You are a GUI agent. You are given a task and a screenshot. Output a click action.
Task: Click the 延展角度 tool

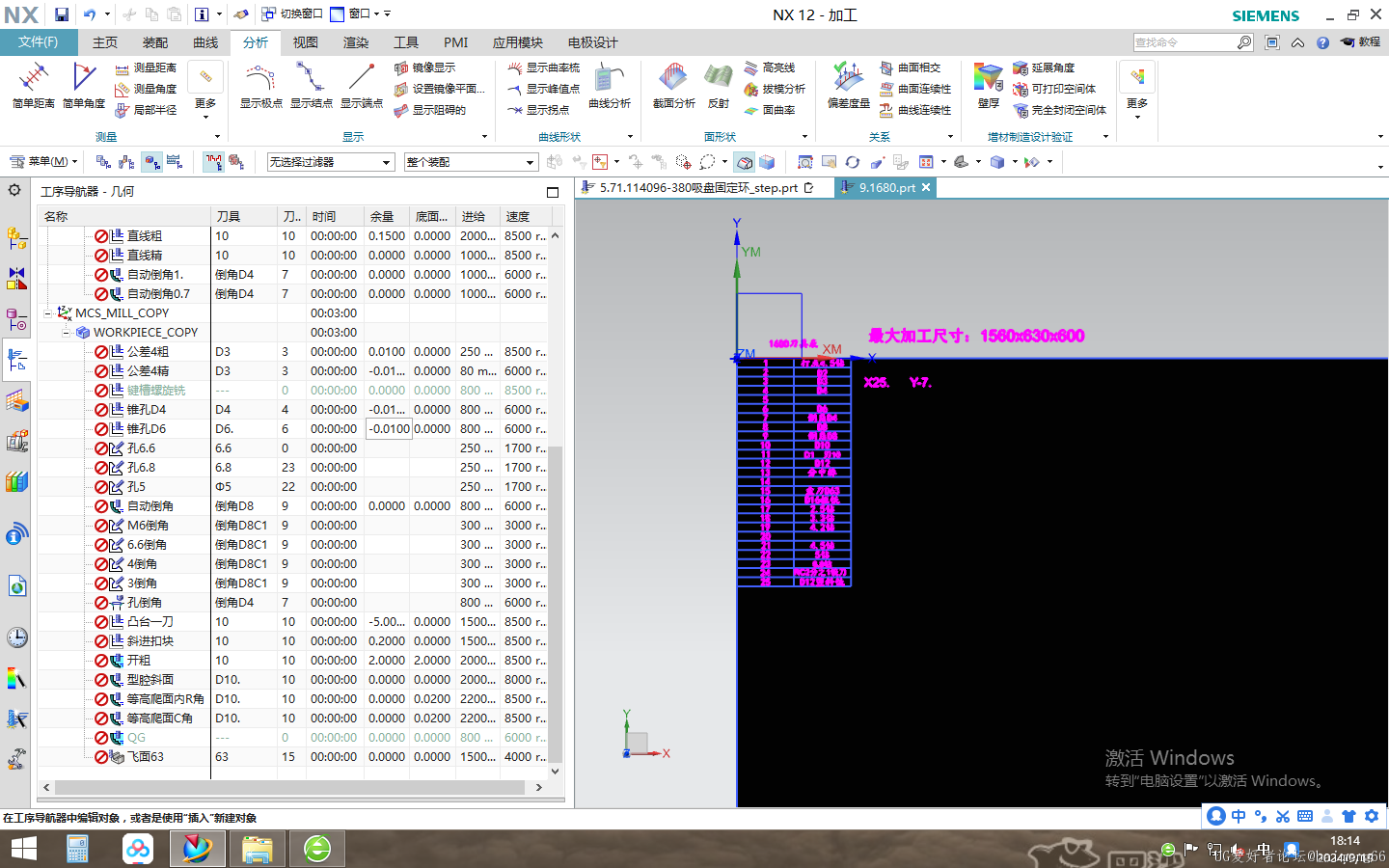(x=1044, y=68)
